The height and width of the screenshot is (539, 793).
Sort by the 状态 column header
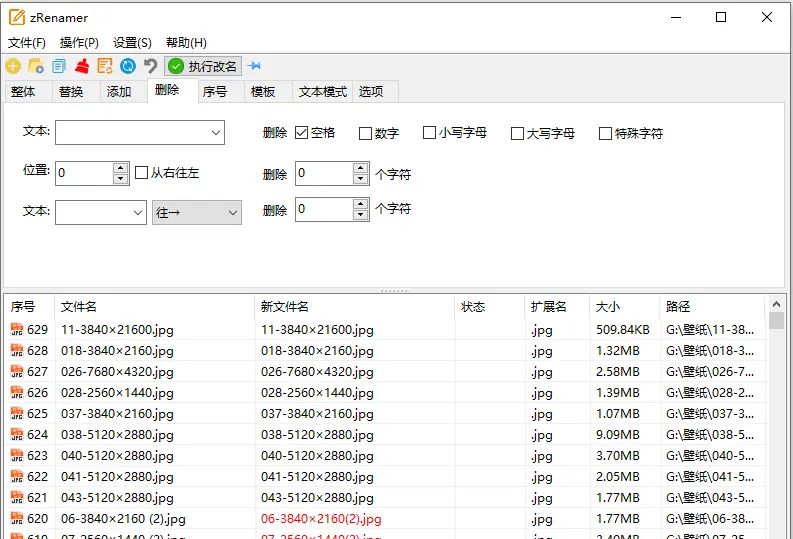click(489, 306)
